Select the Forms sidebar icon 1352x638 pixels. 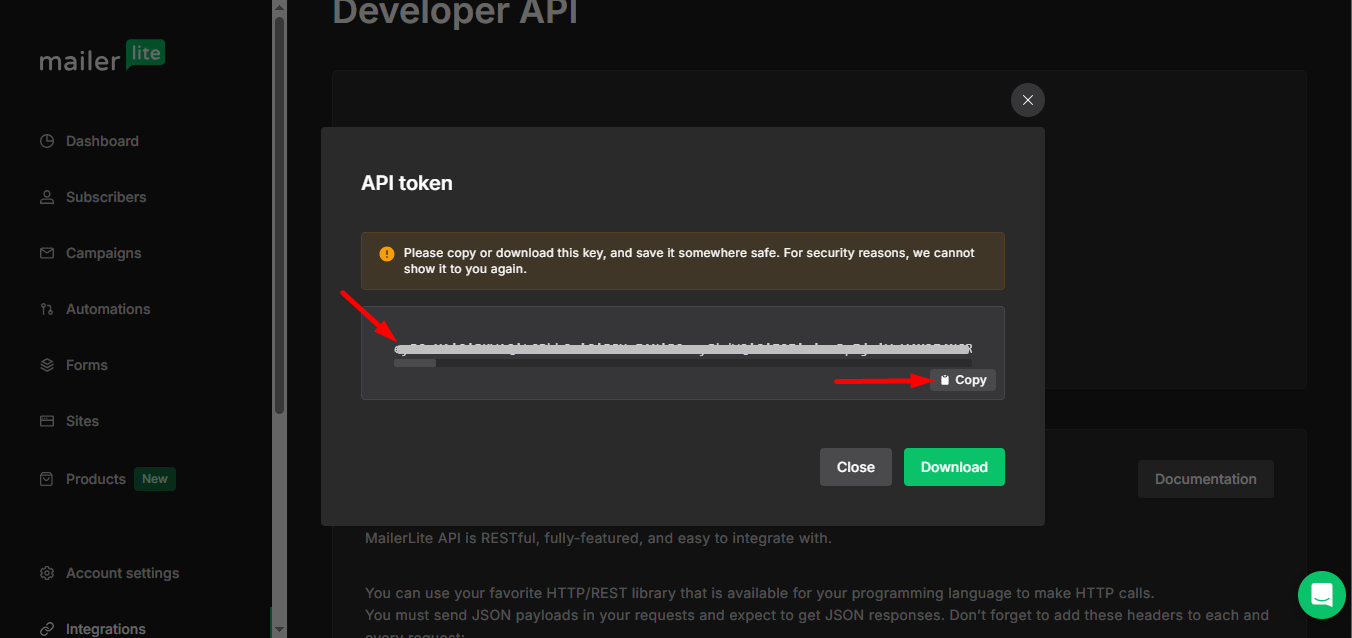46,364
